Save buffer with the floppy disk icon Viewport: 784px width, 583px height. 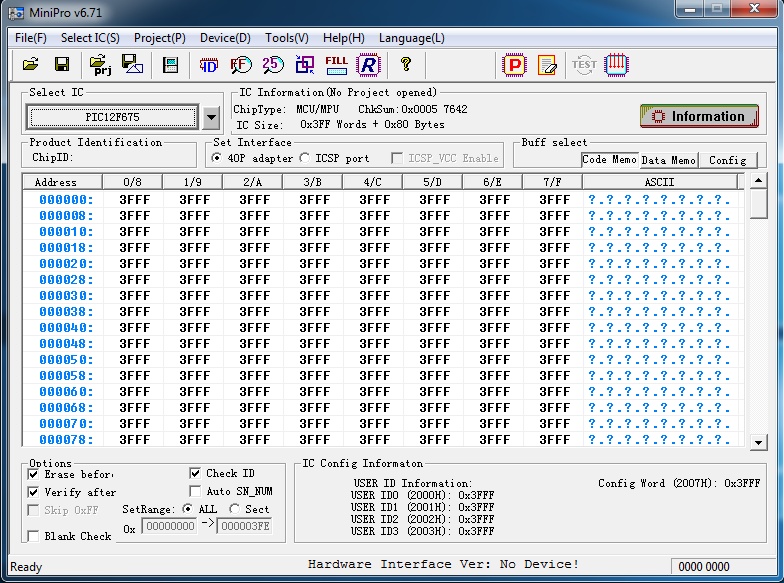(62, 64)
